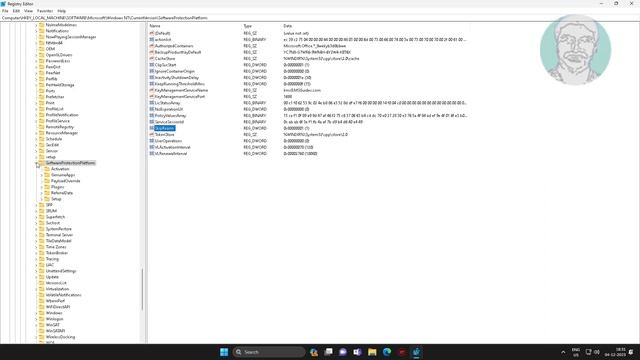640x360 pixels.
Task: Select the VLActivationInterval value icon
Action: coord(151,147)
